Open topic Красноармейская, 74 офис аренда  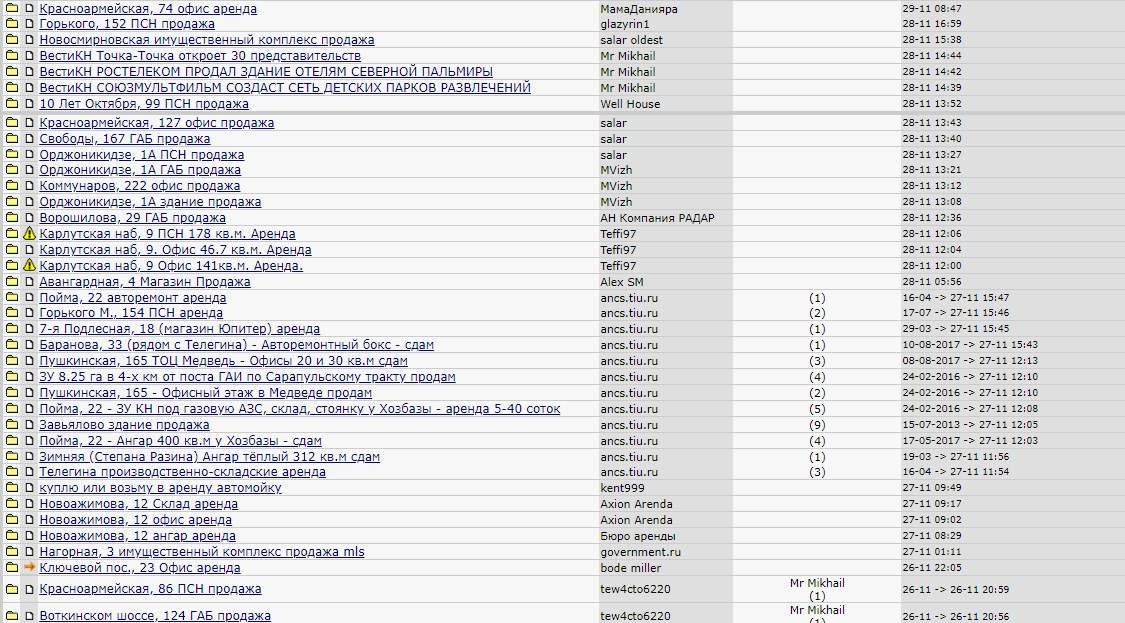click(x=148, y=9)
